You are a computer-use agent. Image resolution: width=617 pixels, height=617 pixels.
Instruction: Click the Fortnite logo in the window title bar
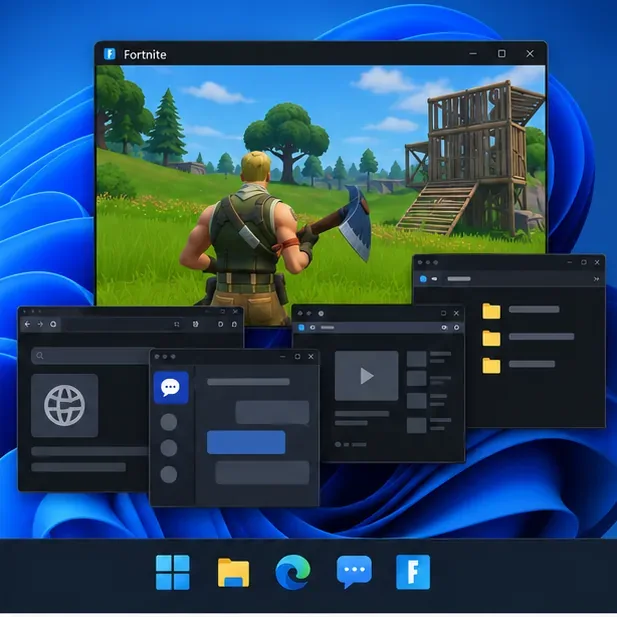(x=109, y=54)
